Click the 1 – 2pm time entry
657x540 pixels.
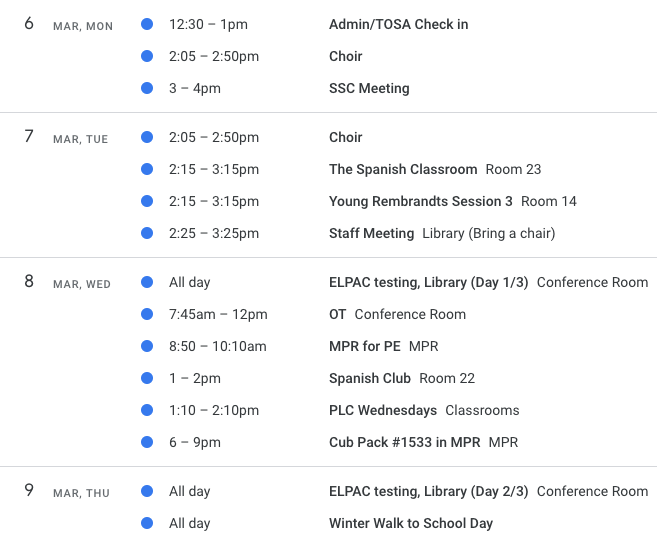195,378
